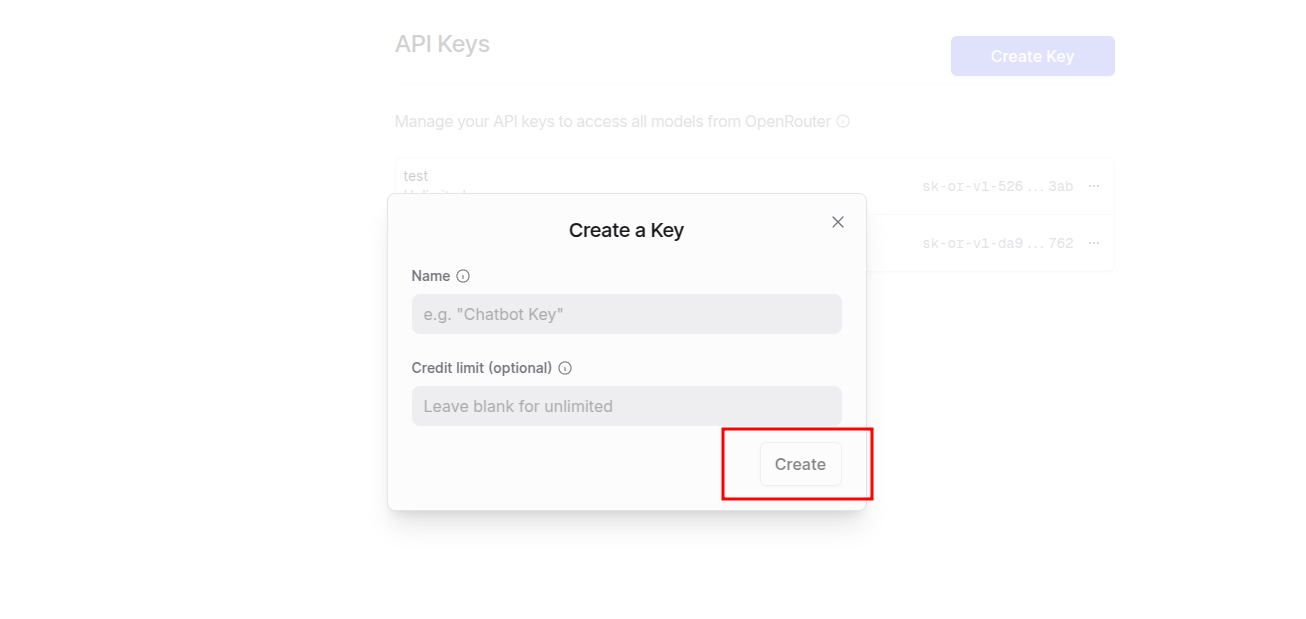
Task: Open the ellipsis menu for the sk-or-v1-da9 key
Action: pos(1093,243)
